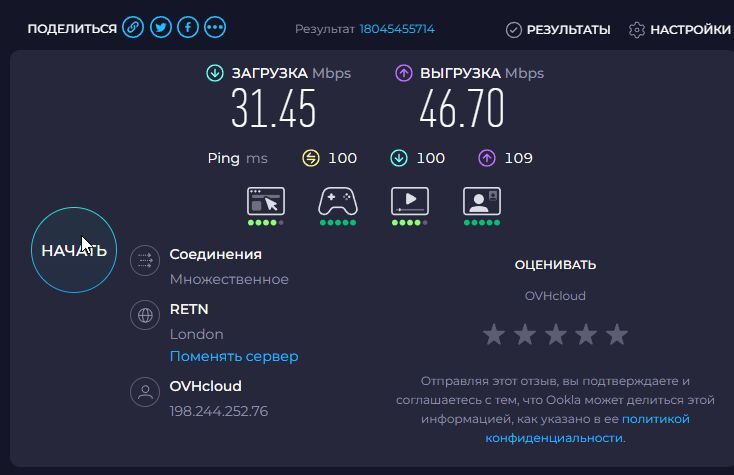The width and height of the screenshot is (734, 475).
Task: Share result on Twitter
Action: [x=160, y=28]
